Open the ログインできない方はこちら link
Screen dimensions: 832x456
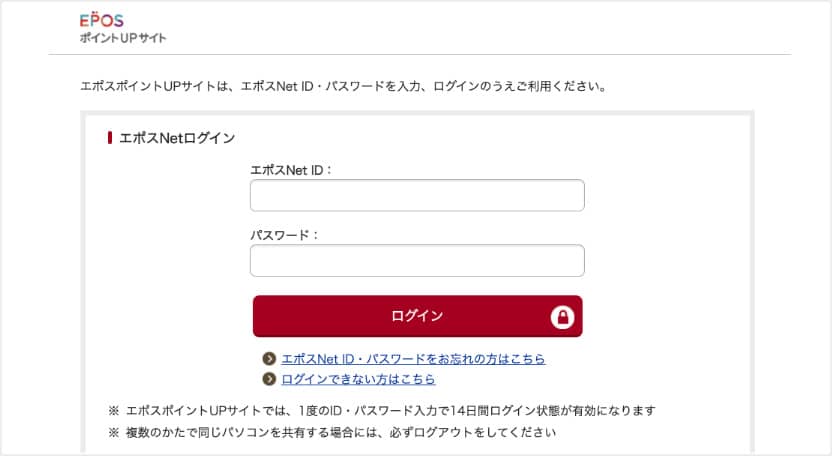pyautogui.click(x=358, y=380)
